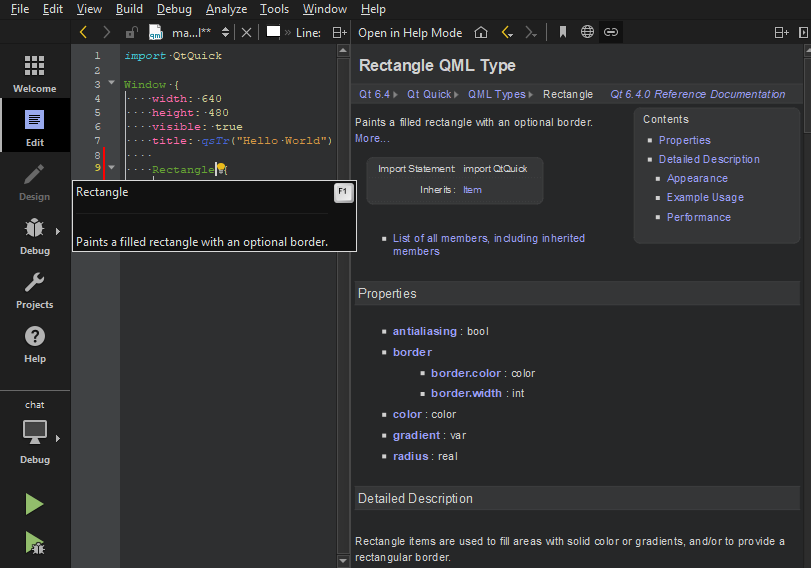This screenshot has width=811, height=568.
Task: Open the Build menu
Action: (x=129, y=9)
